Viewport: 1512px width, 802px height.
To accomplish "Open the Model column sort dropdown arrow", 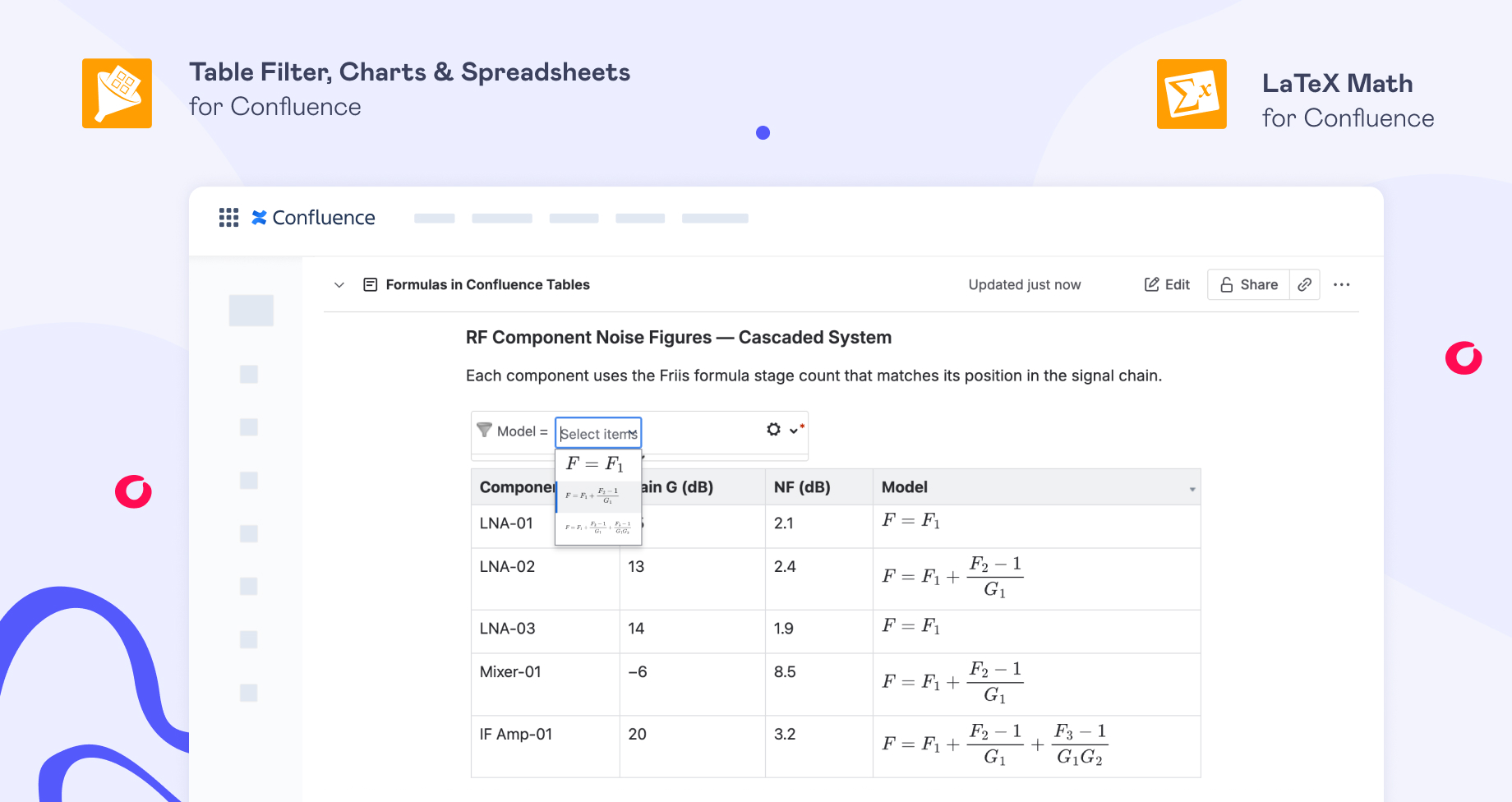I will (1192, 490).
